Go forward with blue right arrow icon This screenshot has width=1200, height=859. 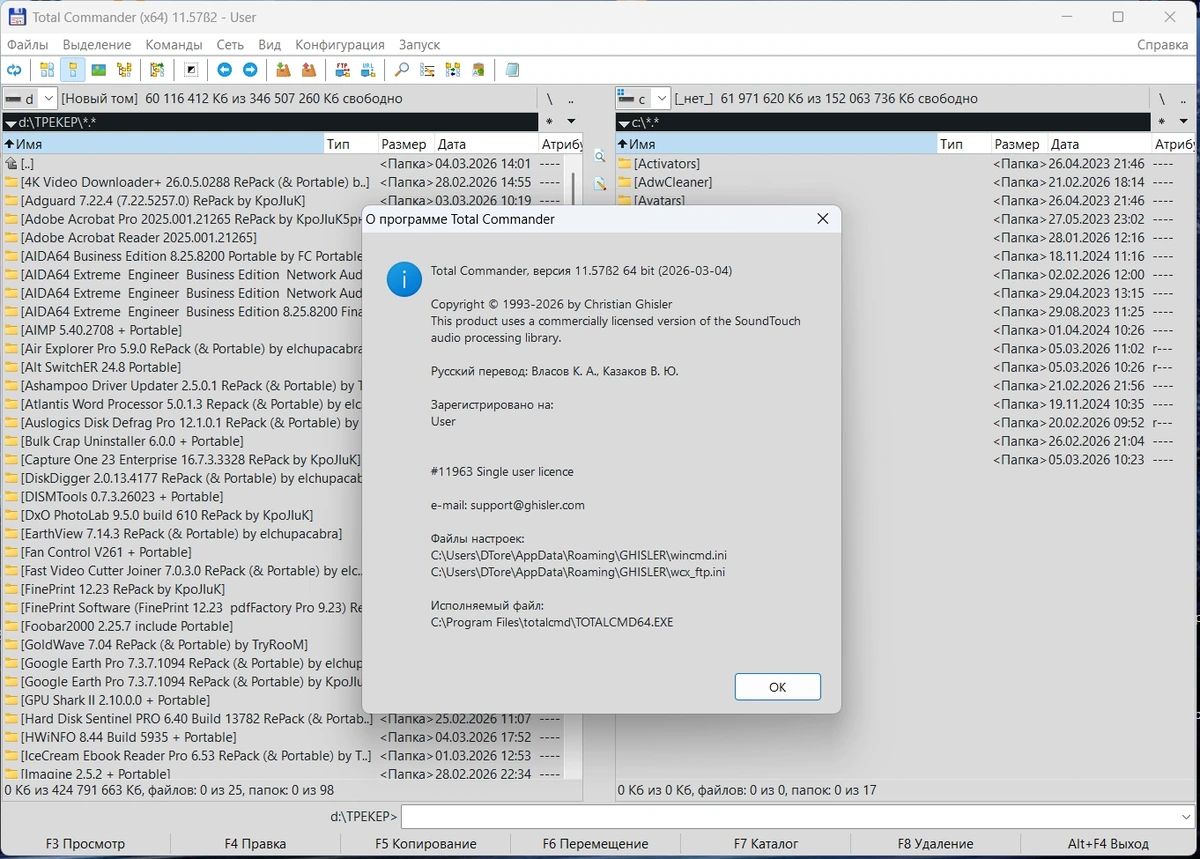tap(250, 70)
